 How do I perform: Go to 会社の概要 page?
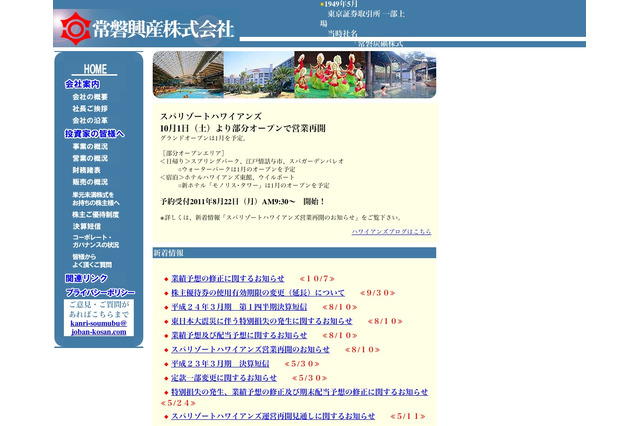coord(90,97)
